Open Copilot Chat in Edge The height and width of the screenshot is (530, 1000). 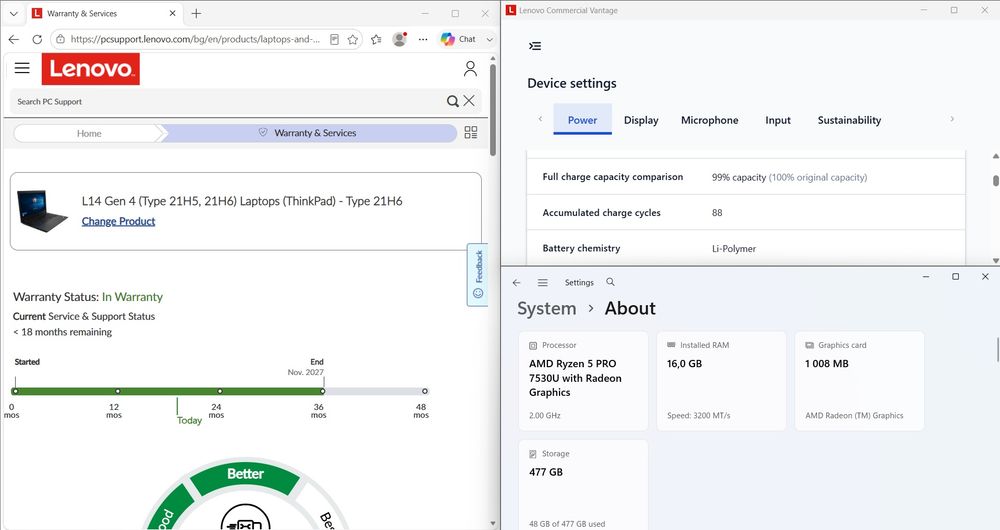[x=458, y=39]
